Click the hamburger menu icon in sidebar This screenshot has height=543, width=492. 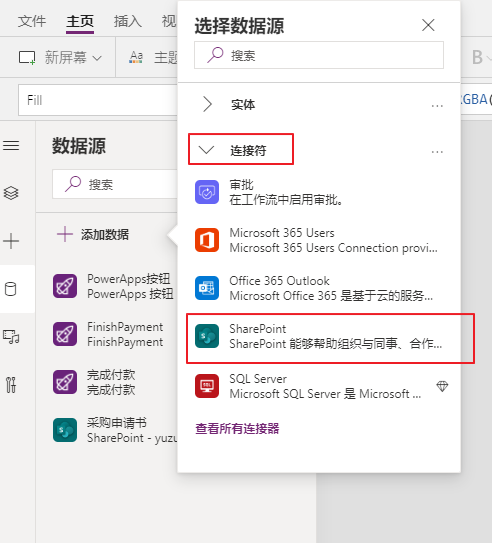coord(11,145)
